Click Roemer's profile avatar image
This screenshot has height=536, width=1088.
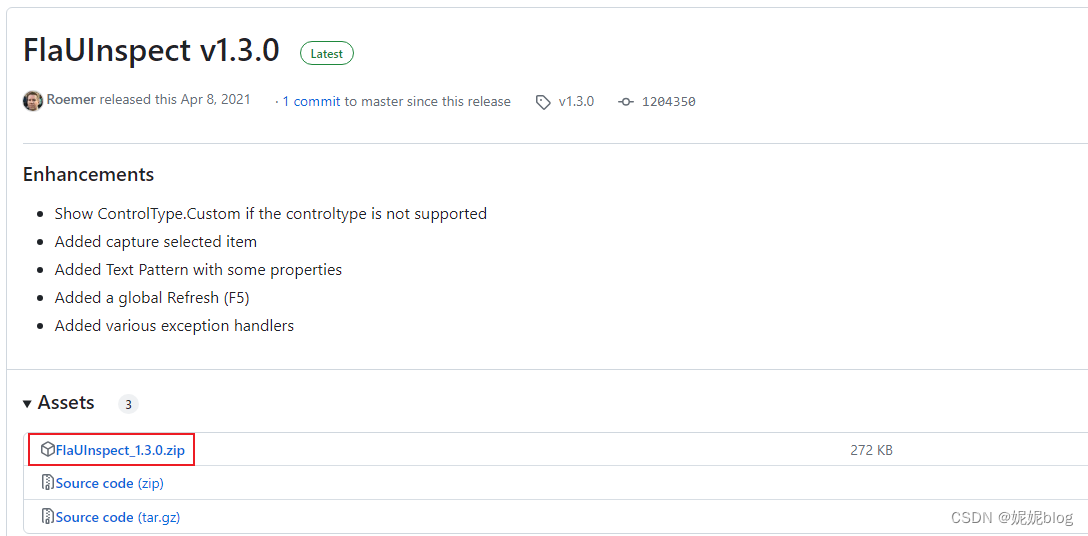[33, 101]
